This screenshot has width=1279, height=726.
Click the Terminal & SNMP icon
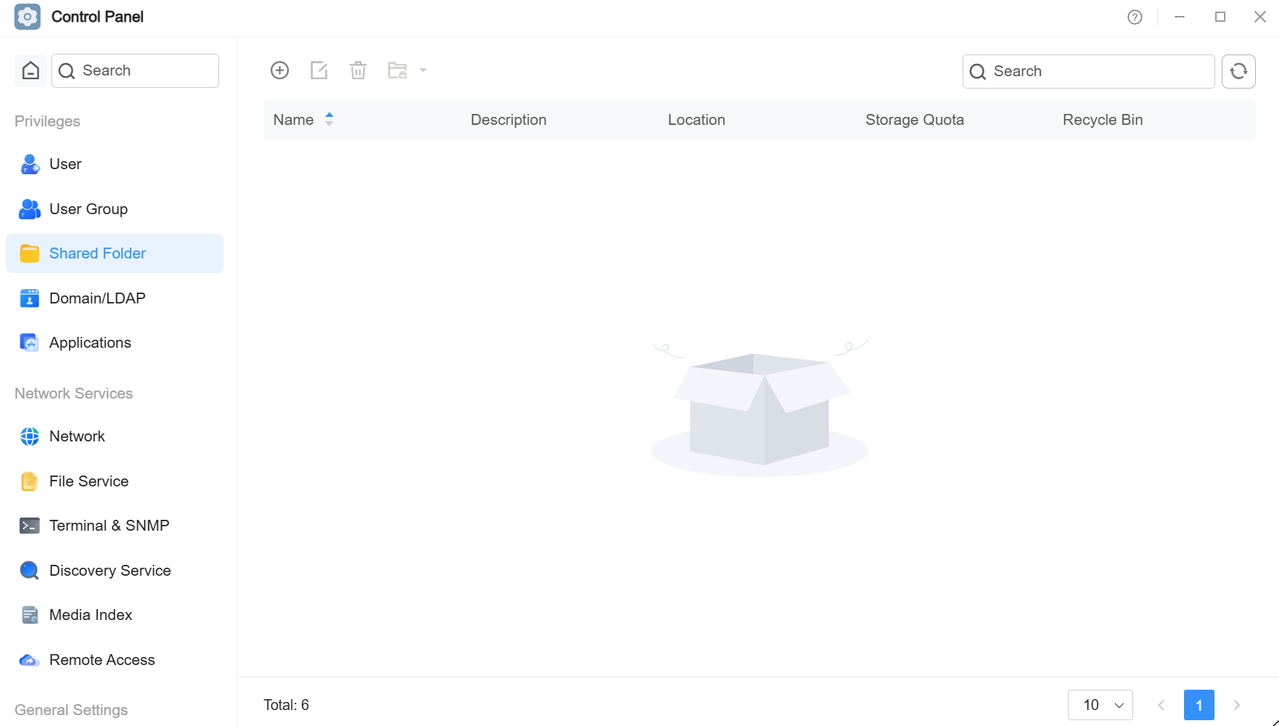click(x=29, y=526)
